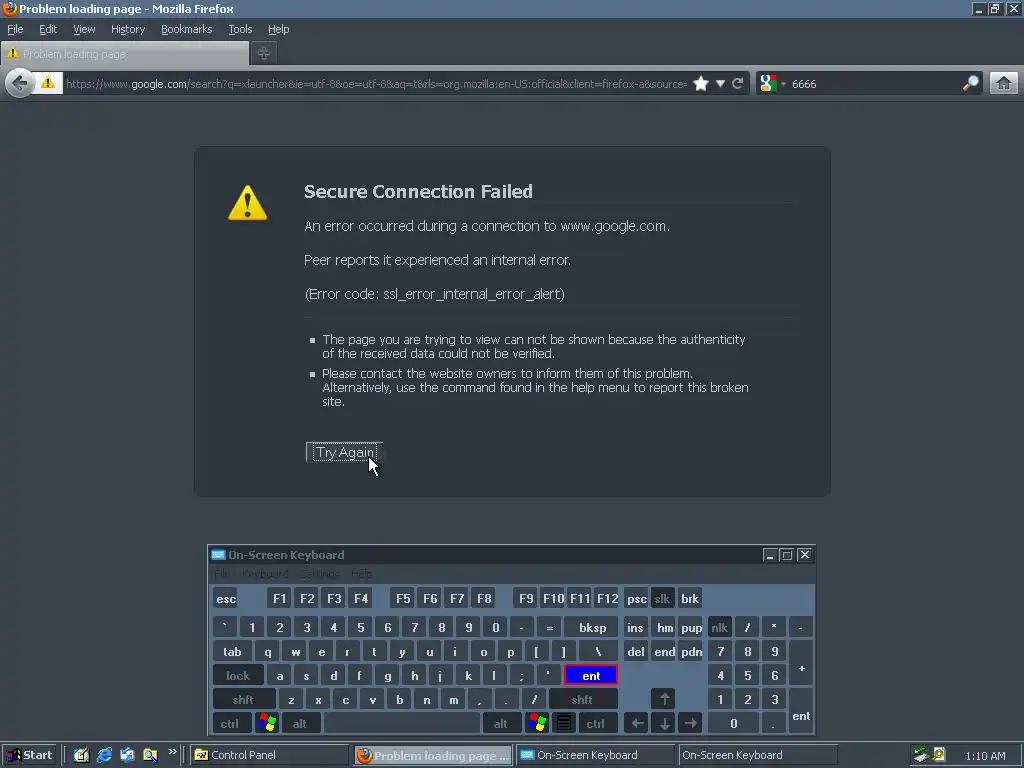Screen dimensions: 1024x768
Task: Click the search quick launch icon
Action: [x=150, y=755]
